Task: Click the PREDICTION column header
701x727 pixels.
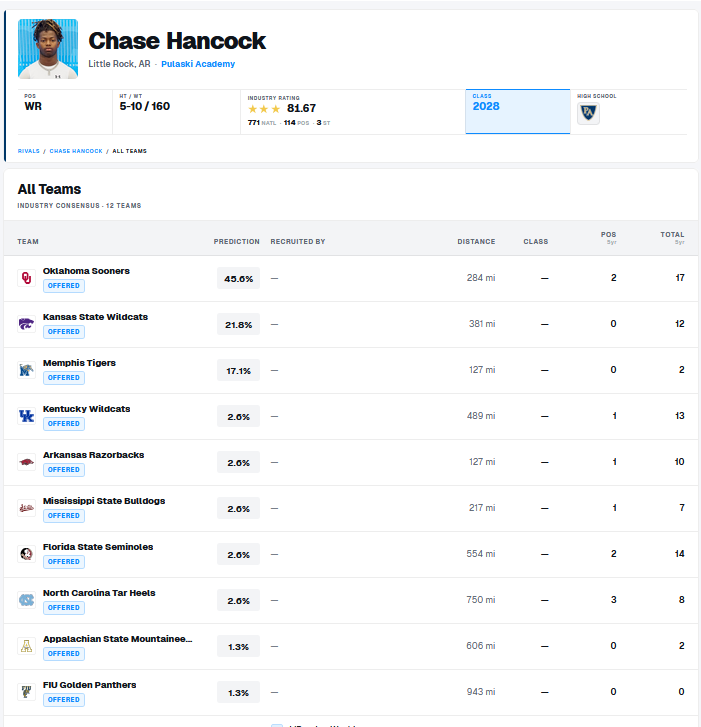Action: [236, 242]
